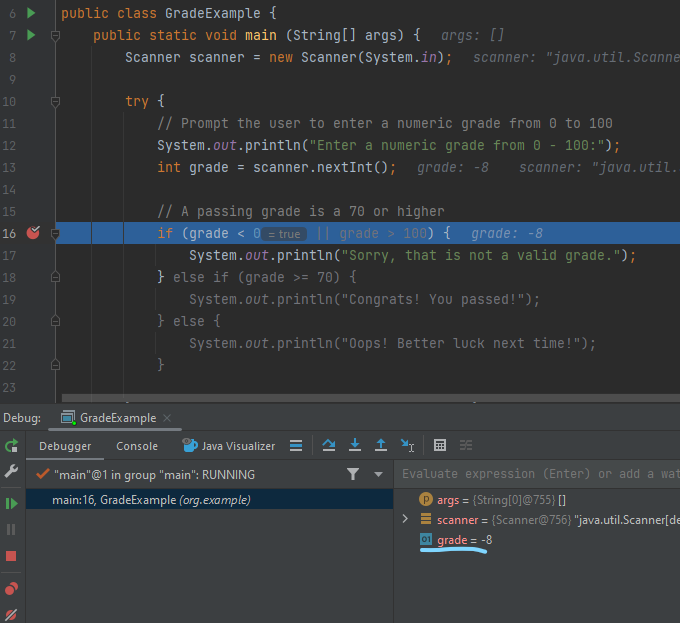Open debugger settings wrench icon

(11, 472)
